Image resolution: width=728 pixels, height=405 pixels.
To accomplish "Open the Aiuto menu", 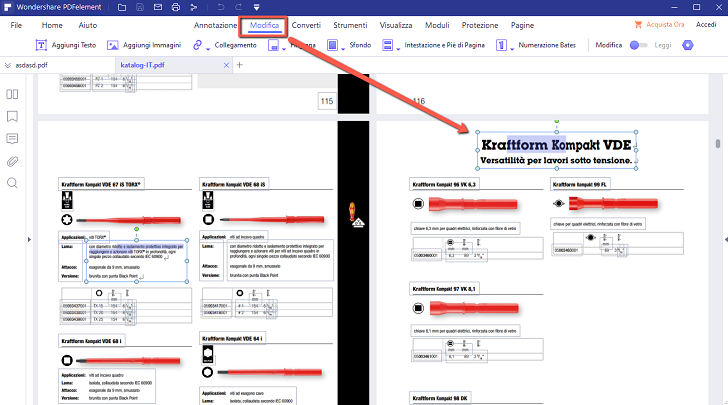I will (x=88, y=25).
